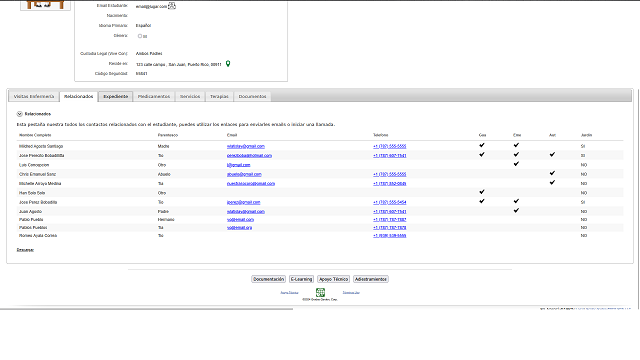The height and width of the screenshot is (360, 640).
Task: Click the first-column checkmark in Han Solo Solo row
Action: (482, 192)
